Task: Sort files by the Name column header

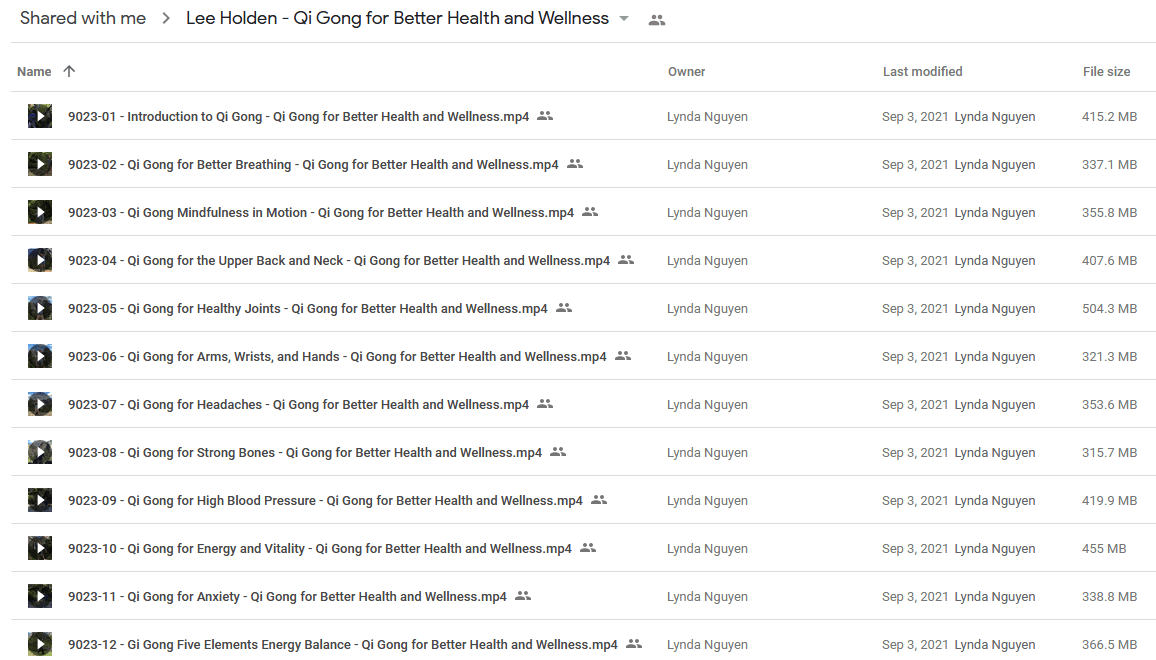Action: [34, 72]
